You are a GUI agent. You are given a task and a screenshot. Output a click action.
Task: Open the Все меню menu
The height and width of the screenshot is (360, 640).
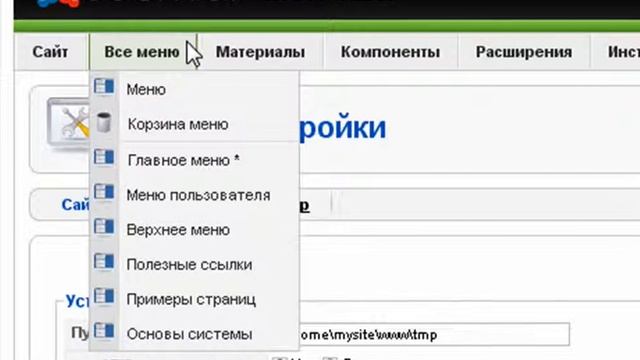pos(142,52)
